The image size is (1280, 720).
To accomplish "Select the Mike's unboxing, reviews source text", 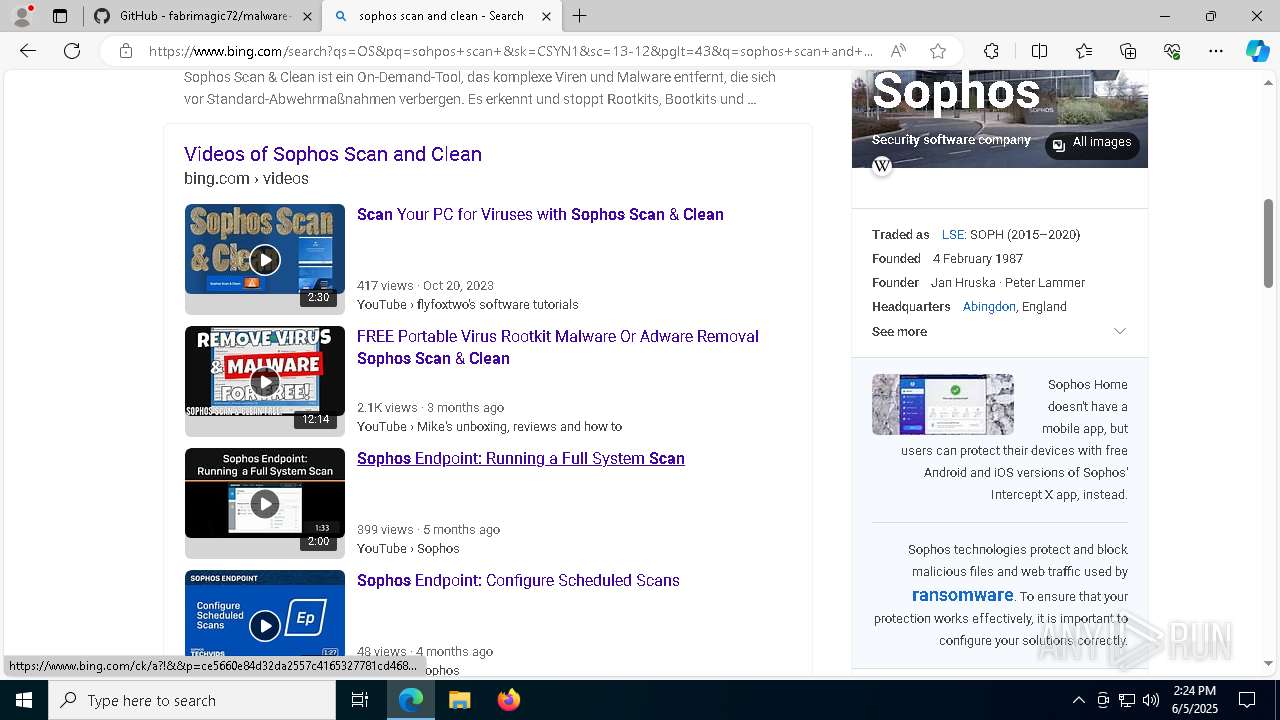I will coord(520,427).
